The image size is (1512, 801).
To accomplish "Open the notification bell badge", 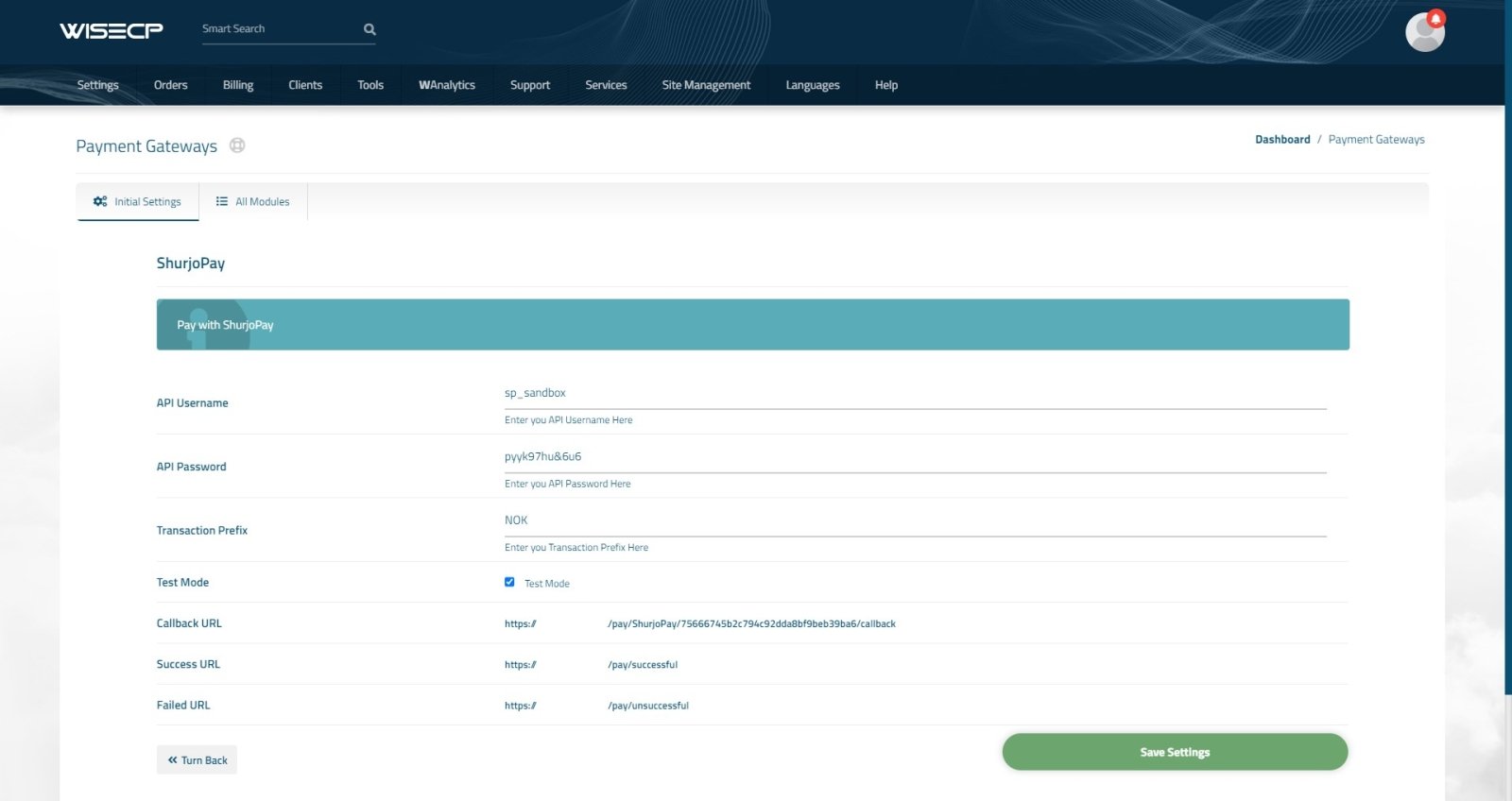I will pyautogui.click(x=1436, y=18).
